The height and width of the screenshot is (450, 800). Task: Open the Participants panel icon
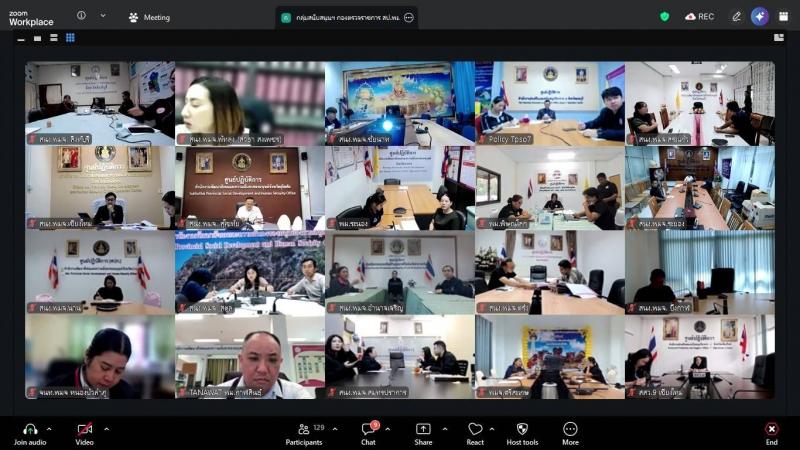click(304, 429)
